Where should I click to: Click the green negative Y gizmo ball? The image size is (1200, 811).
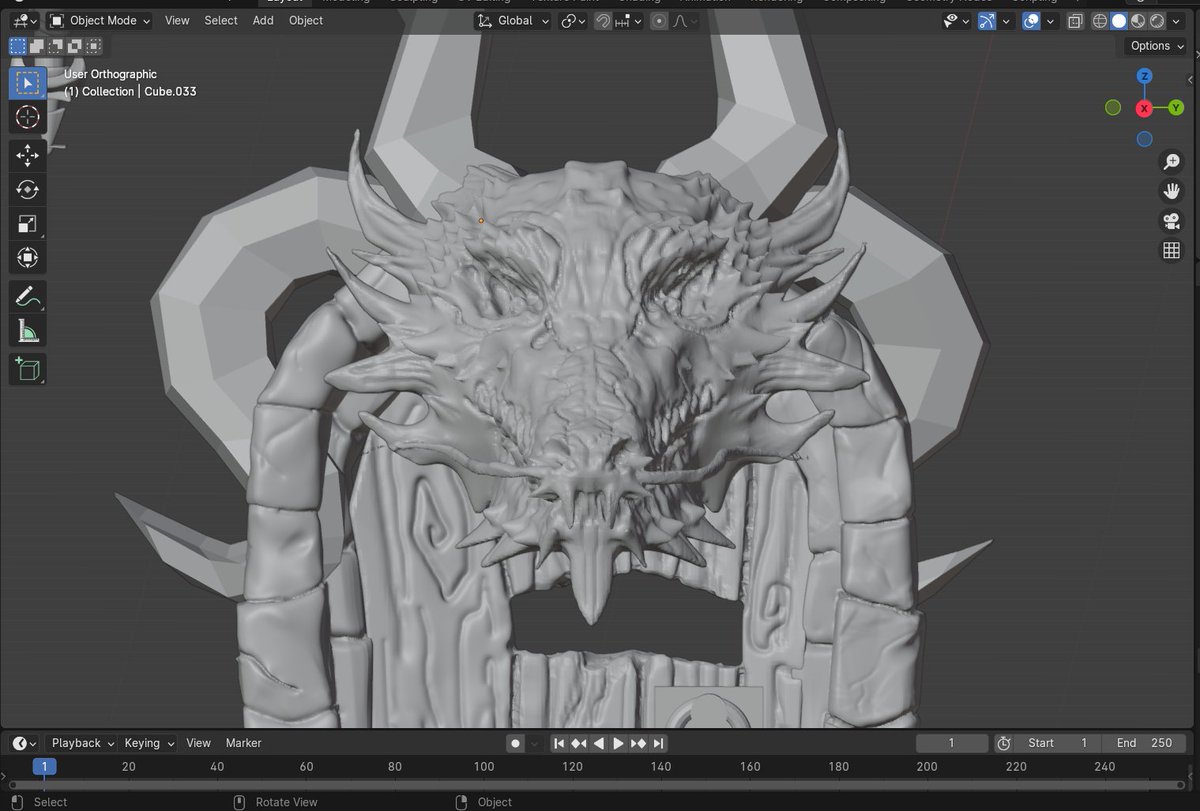point(1113,108)
